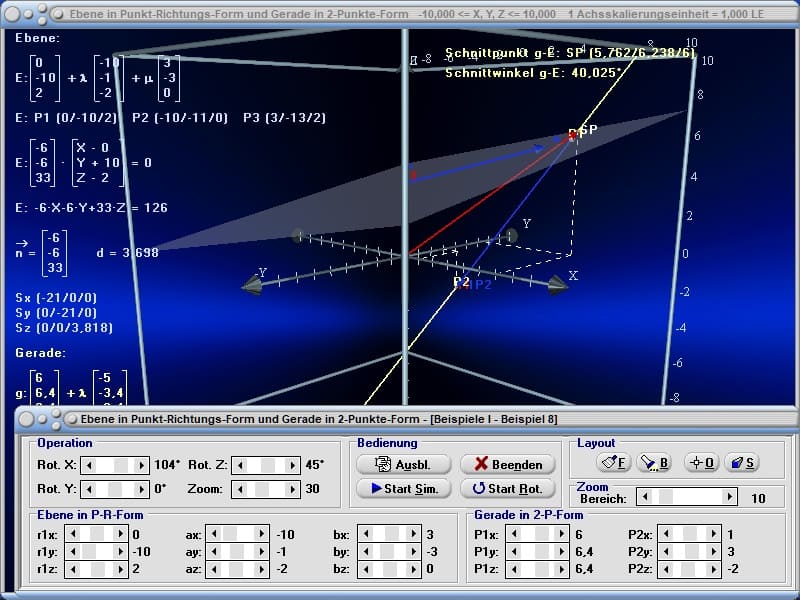This screenshot has width=800, height=600.
Task: Decrease P1x with its left arrow
Action: (x=514, y=534)
